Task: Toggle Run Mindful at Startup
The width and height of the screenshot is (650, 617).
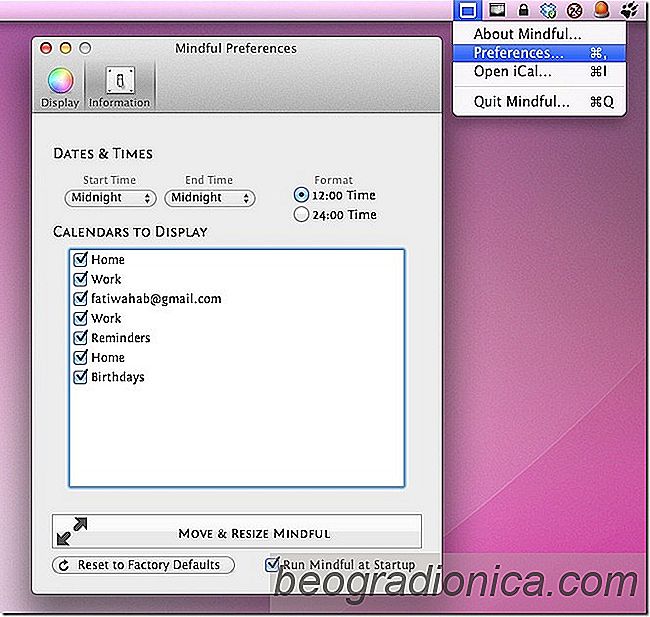Action: point(272,564)
